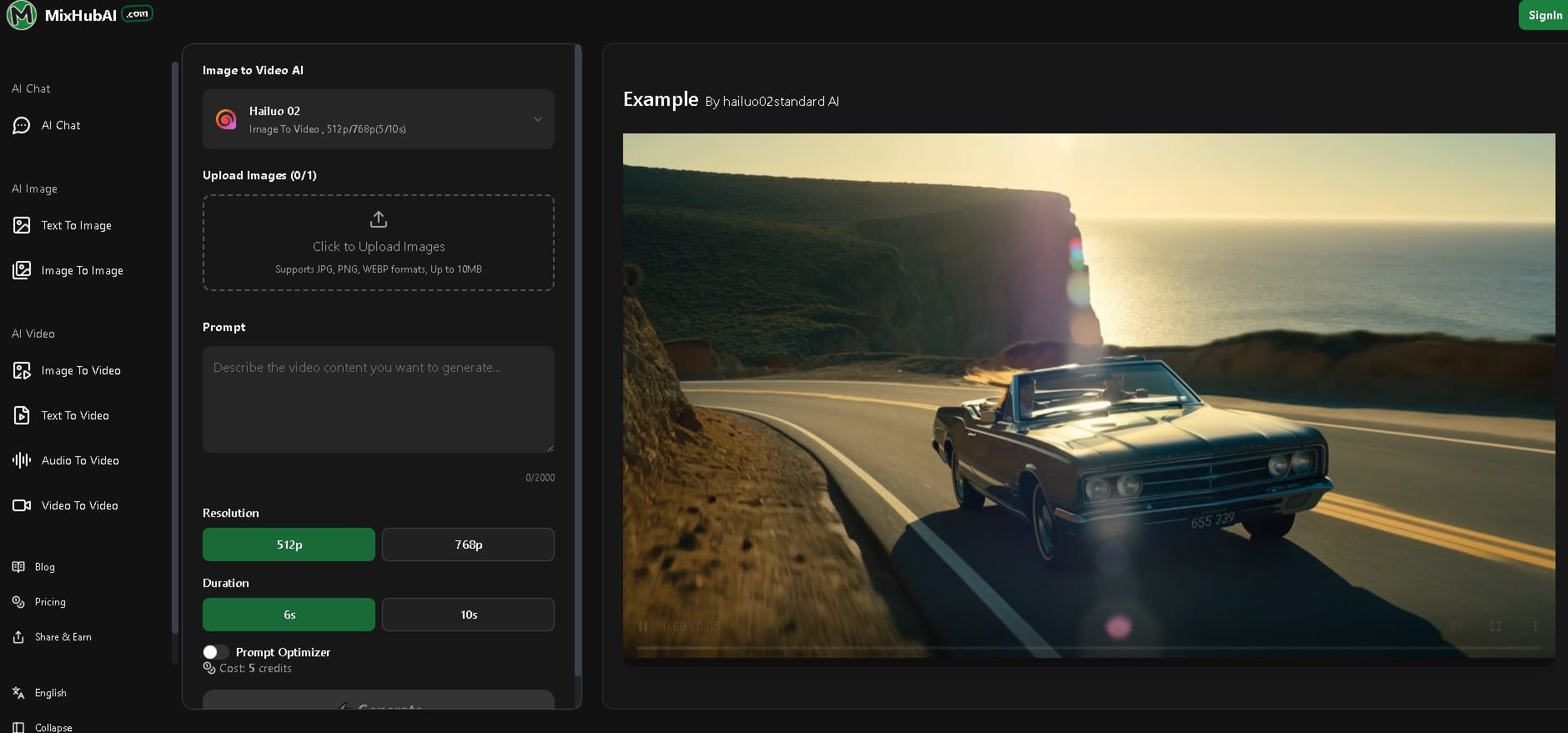1568x733 pixels.
Task: Click the upload arrow icon
Action: (x=379, y=219)
